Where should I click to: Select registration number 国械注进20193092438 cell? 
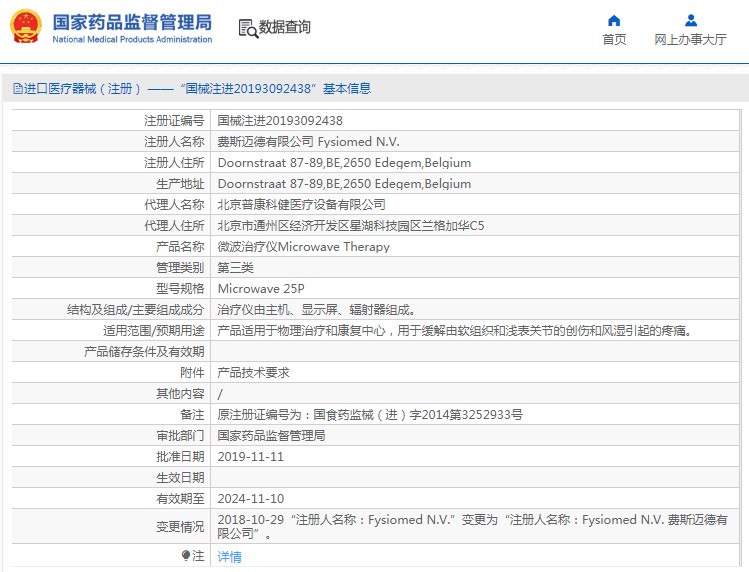click(280, 120)
